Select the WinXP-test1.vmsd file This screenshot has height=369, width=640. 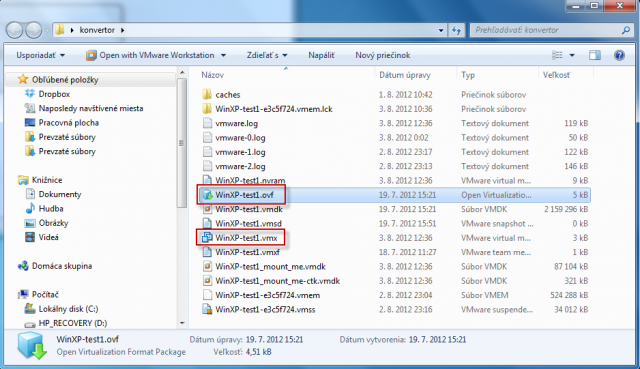248,223
